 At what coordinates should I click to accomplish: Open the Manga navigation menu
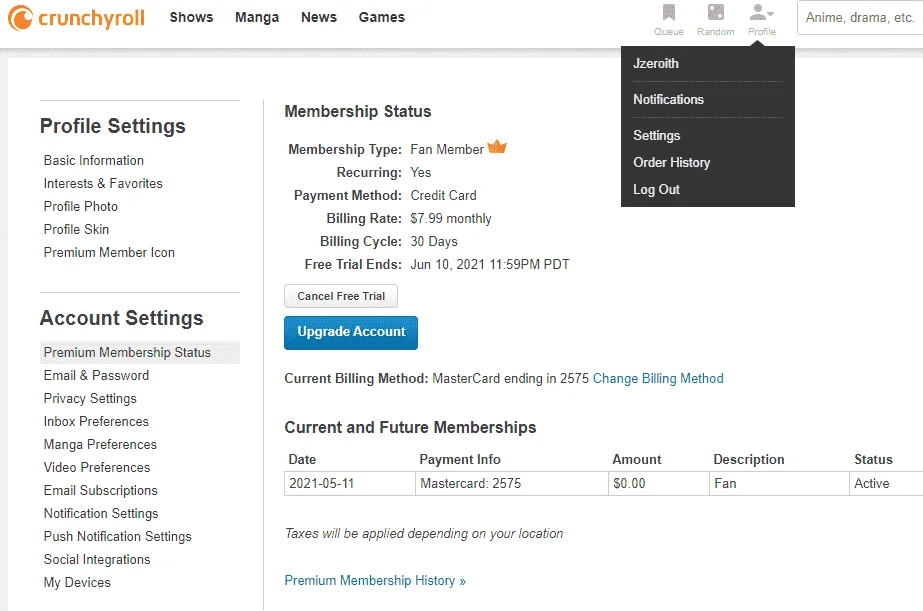point(257,18)
